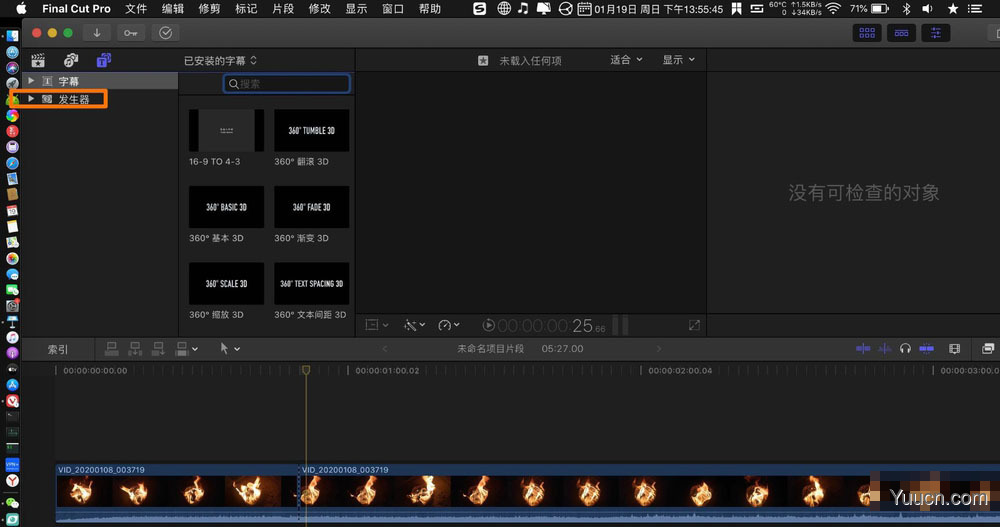Toggle video and audio skimming button
1000x527 pixels.
click(863, 348)
